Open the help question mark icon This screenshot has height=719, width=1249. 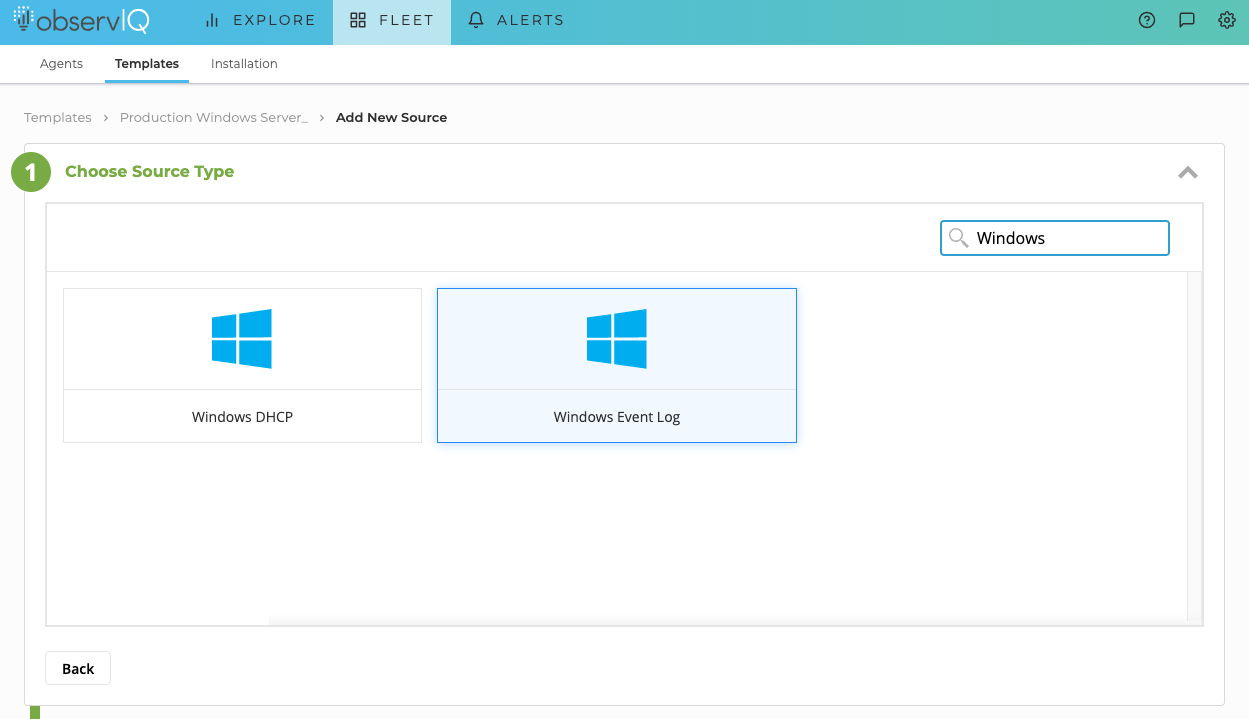1147,20
